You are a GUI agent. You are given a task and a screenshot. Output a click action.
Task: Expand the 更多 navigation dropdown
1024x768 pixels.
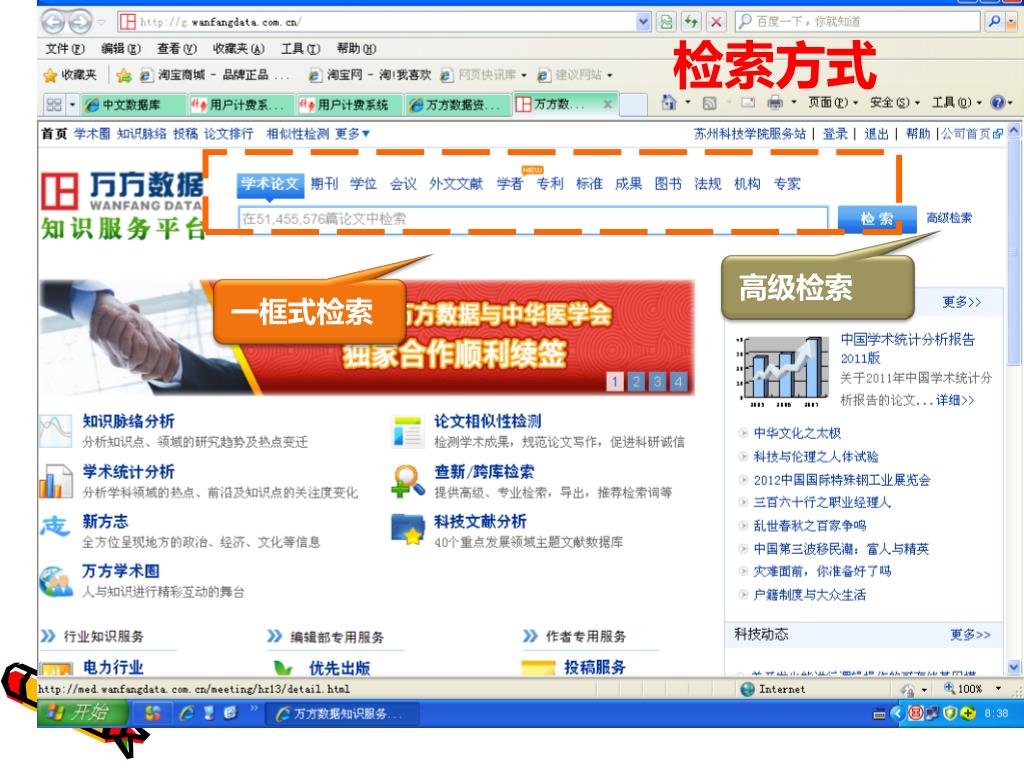click(x=353, y=134)
